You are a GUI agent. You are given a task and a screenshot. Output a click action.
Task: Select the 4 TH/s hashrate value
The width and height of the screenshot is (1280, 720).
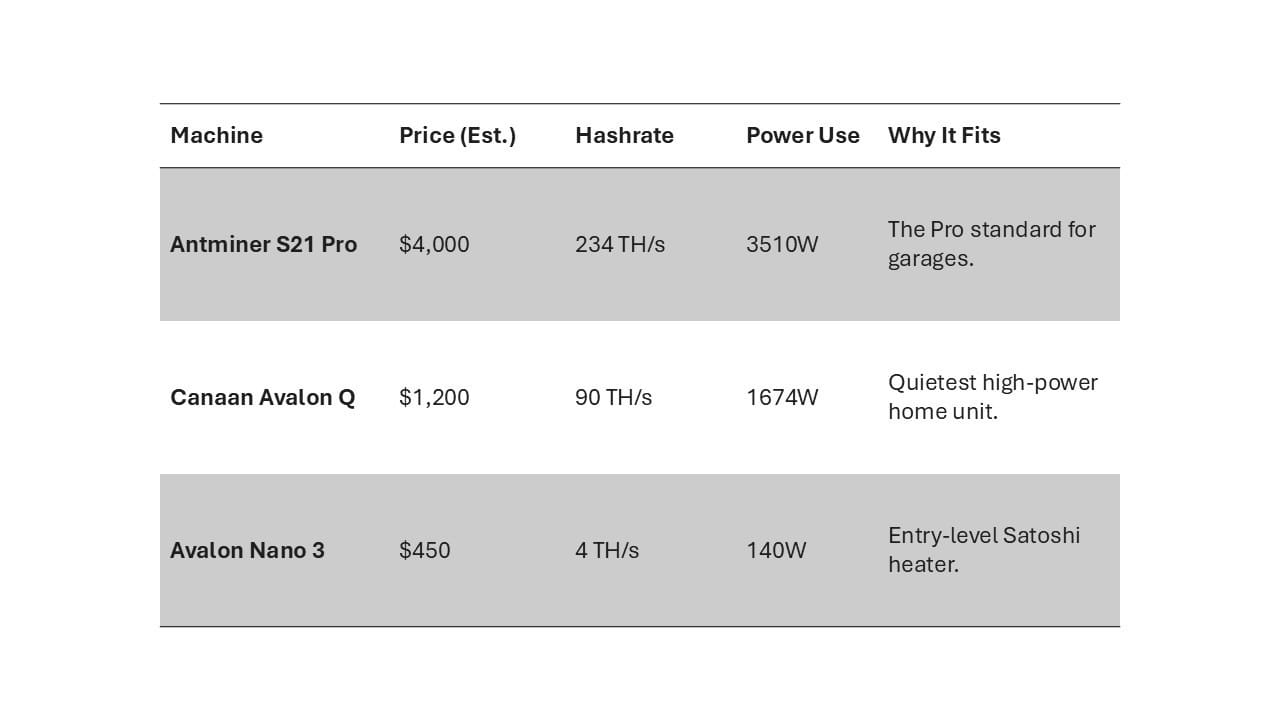(607, 551)
